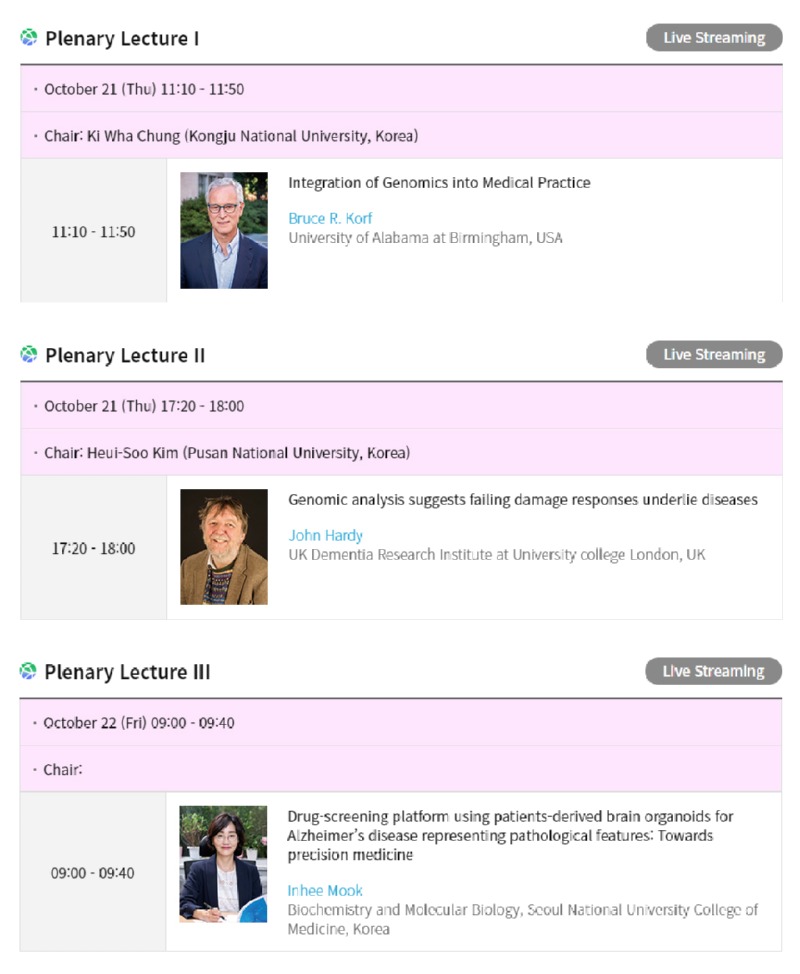The width and height of the screenshot is (800, 974).
Task: Click Live Streaming for Plenary Lecture II
Action: 714,355
